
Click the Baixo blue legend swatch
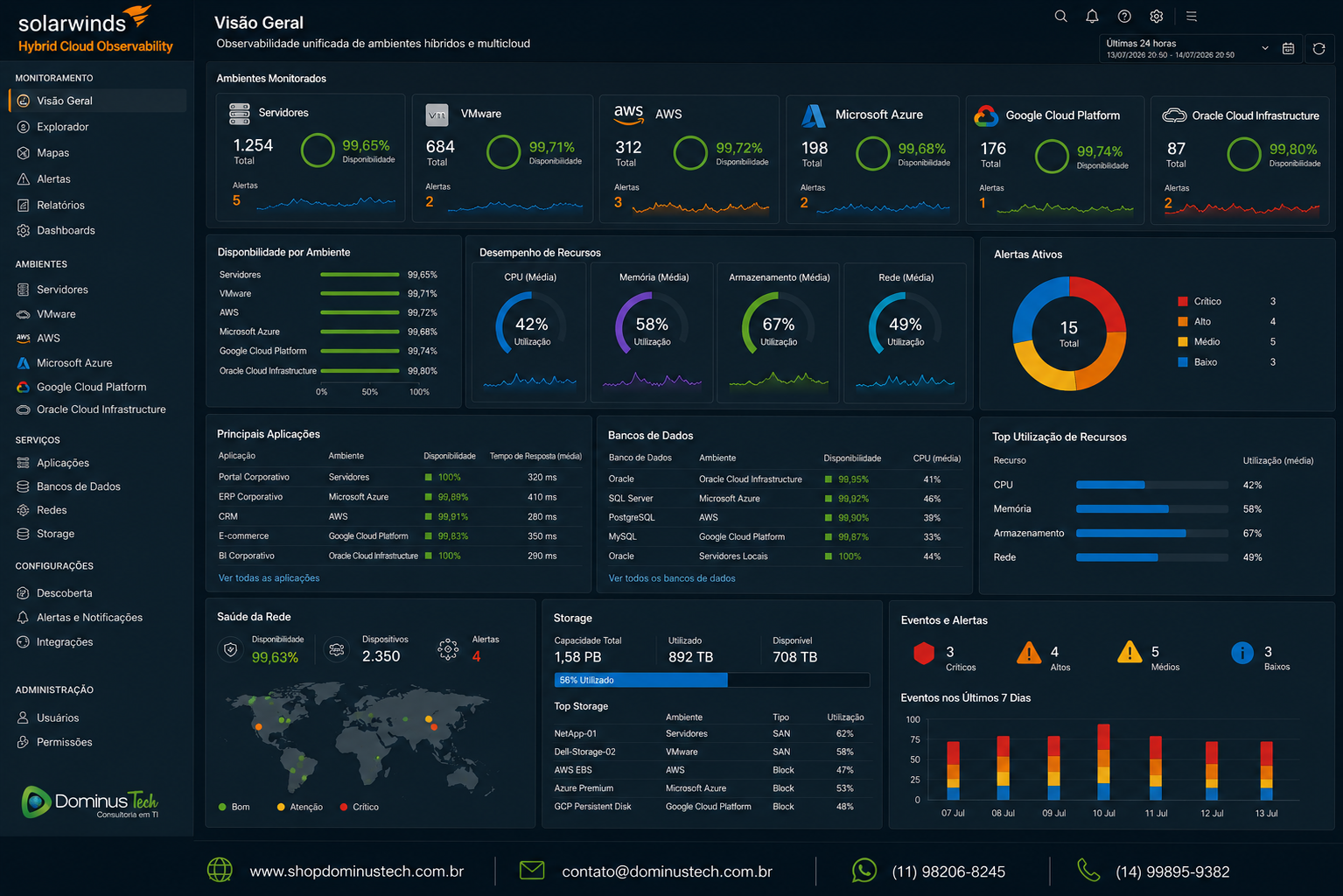tap(1183, 362)
